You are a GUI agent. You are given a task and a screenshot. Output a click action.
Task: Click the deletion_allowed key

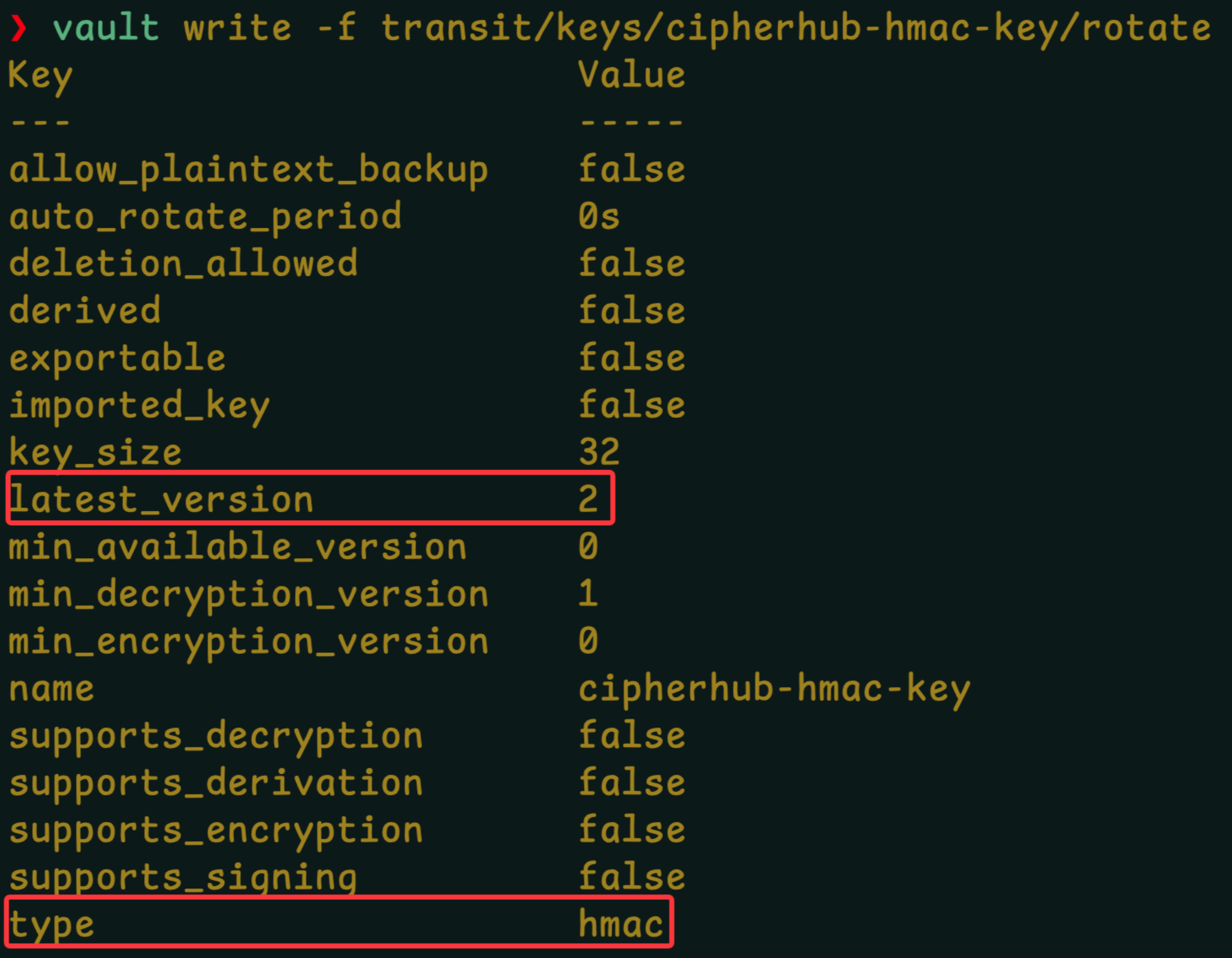click(183, 264)
